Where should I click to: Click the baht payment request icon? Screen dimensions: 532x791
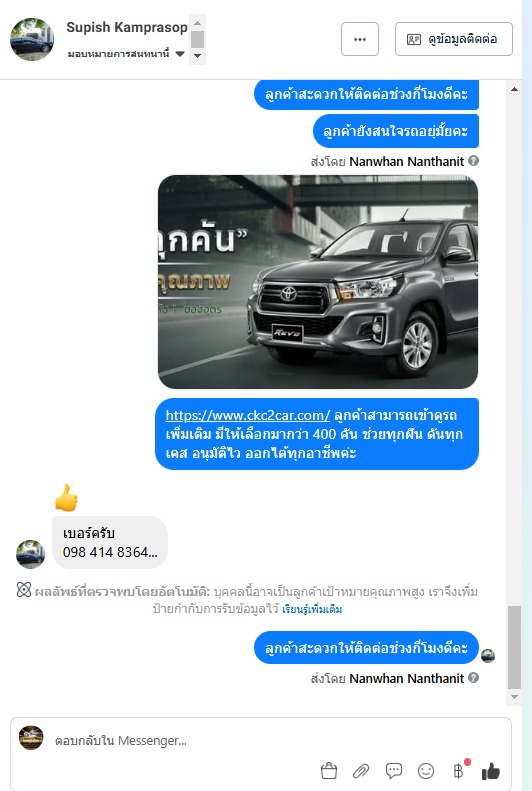(458, 770)
